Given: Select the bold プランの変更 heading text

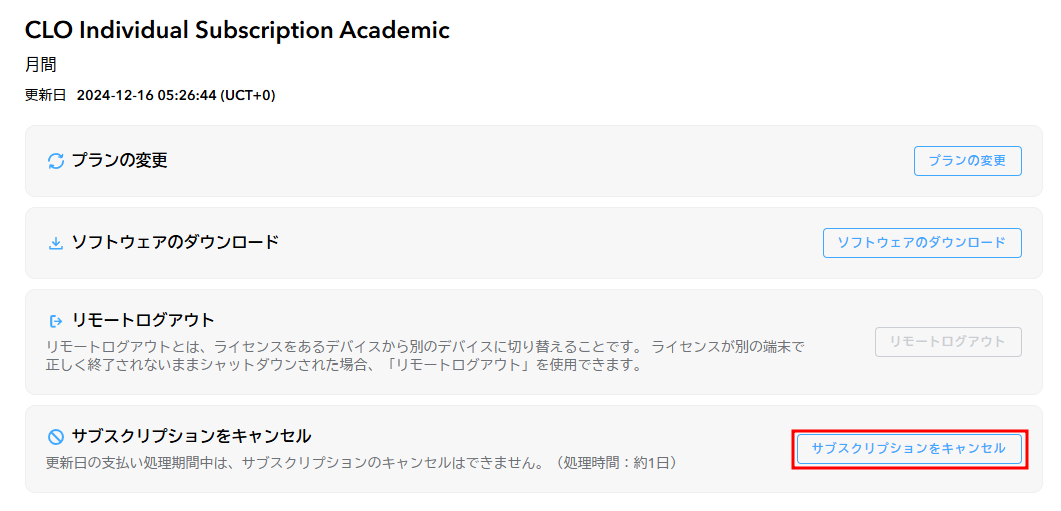Looking at the screenshot, I should [119, 160].
